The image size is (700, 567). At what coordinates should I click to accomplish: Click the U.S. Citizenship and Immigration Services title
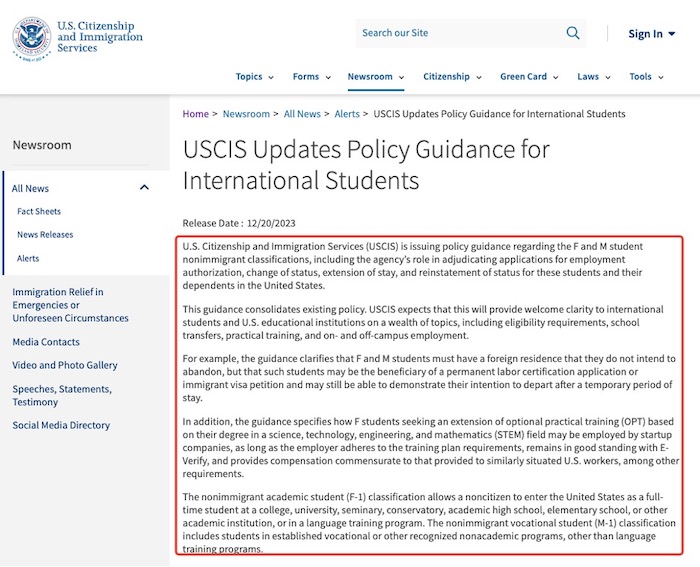(100, 37)
